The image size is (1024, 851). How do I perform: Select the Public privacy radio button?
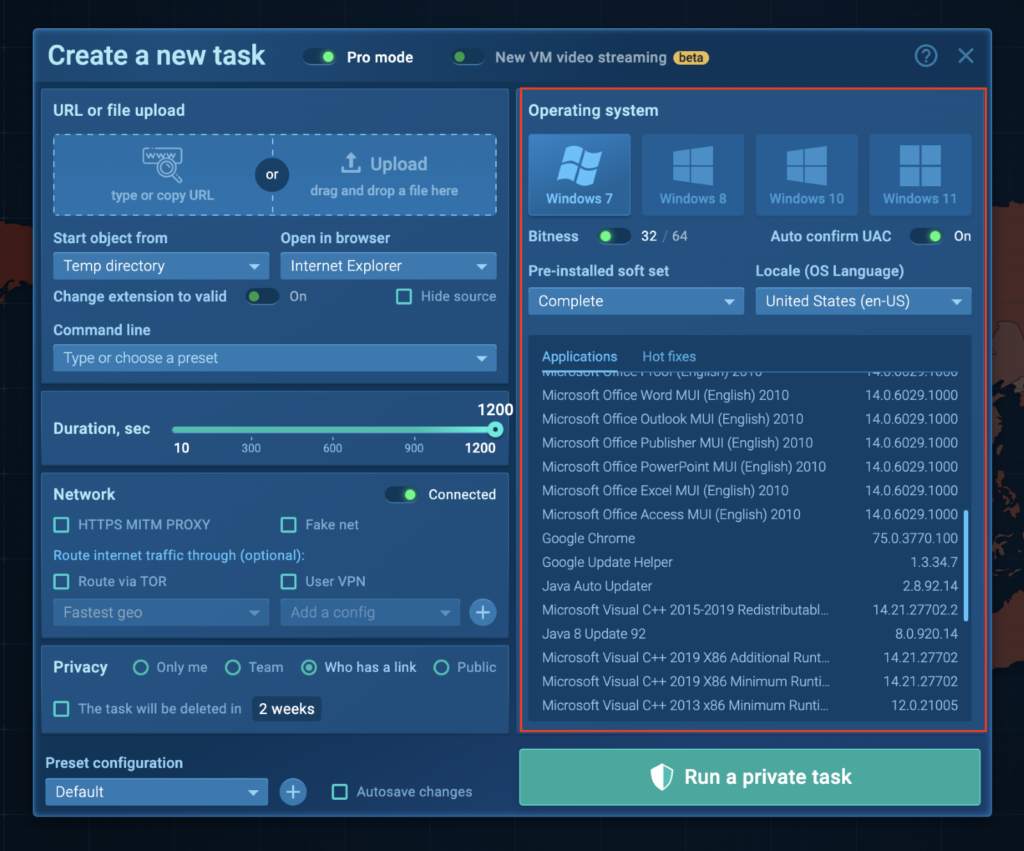click(441, 667)
